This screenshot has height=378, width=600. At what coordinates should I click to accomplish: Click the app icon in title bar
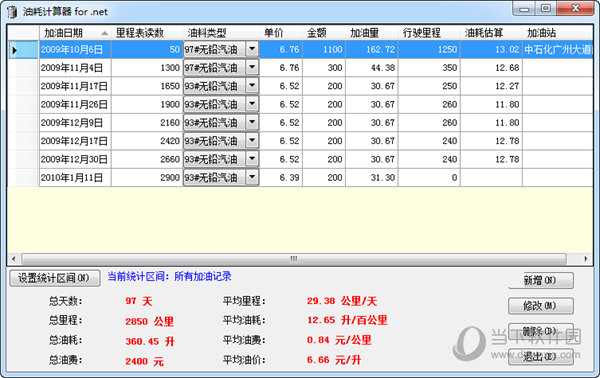click(x=12, y=11)
